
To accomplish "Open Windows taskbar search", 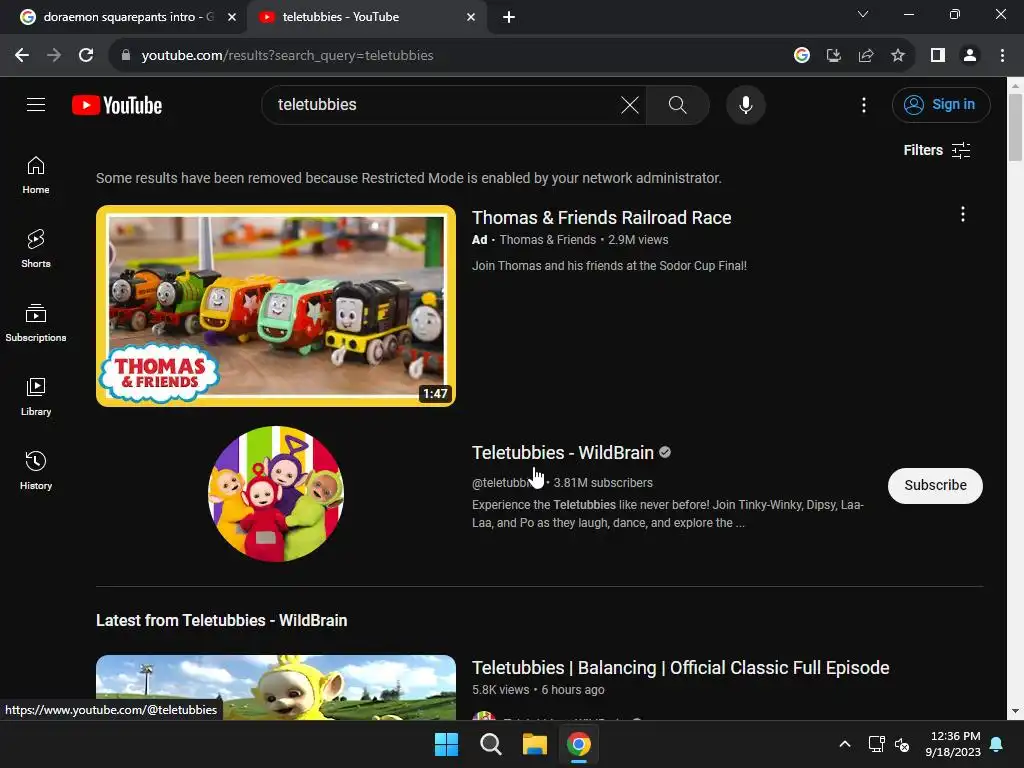I will [x=490, y=744].
